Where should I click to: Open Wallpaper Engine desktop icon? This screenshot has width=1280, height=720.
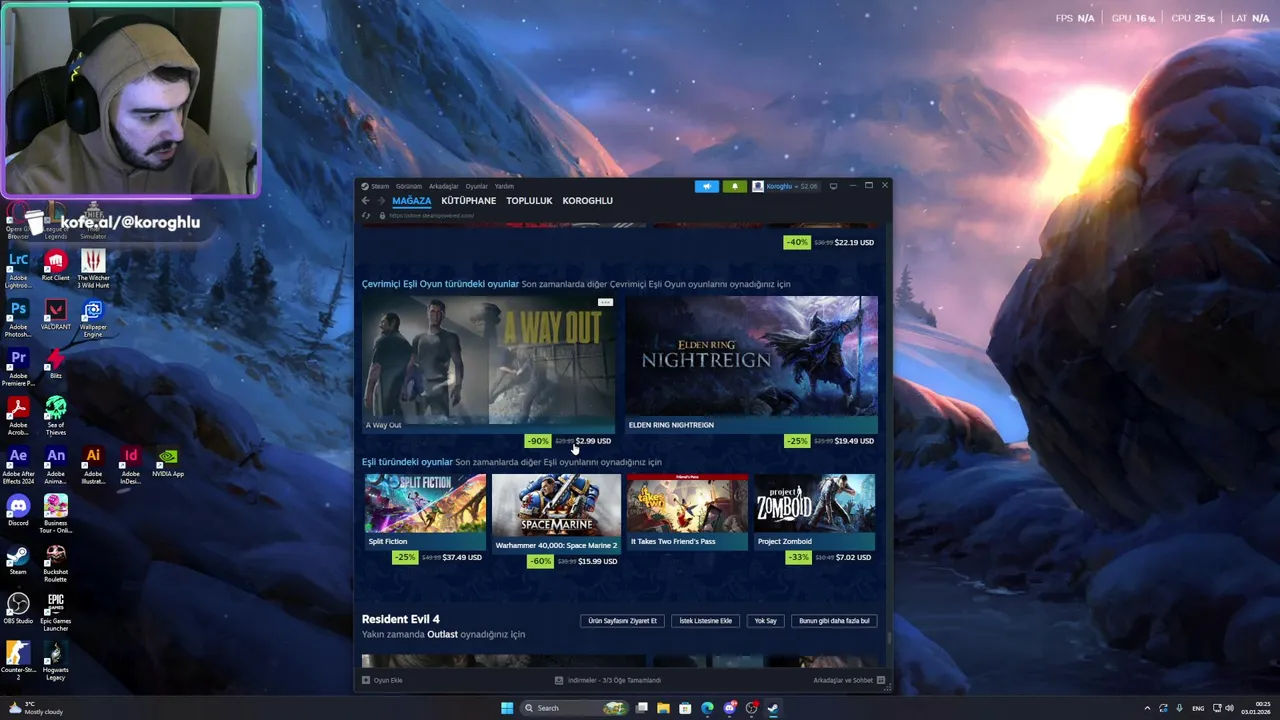93,319
